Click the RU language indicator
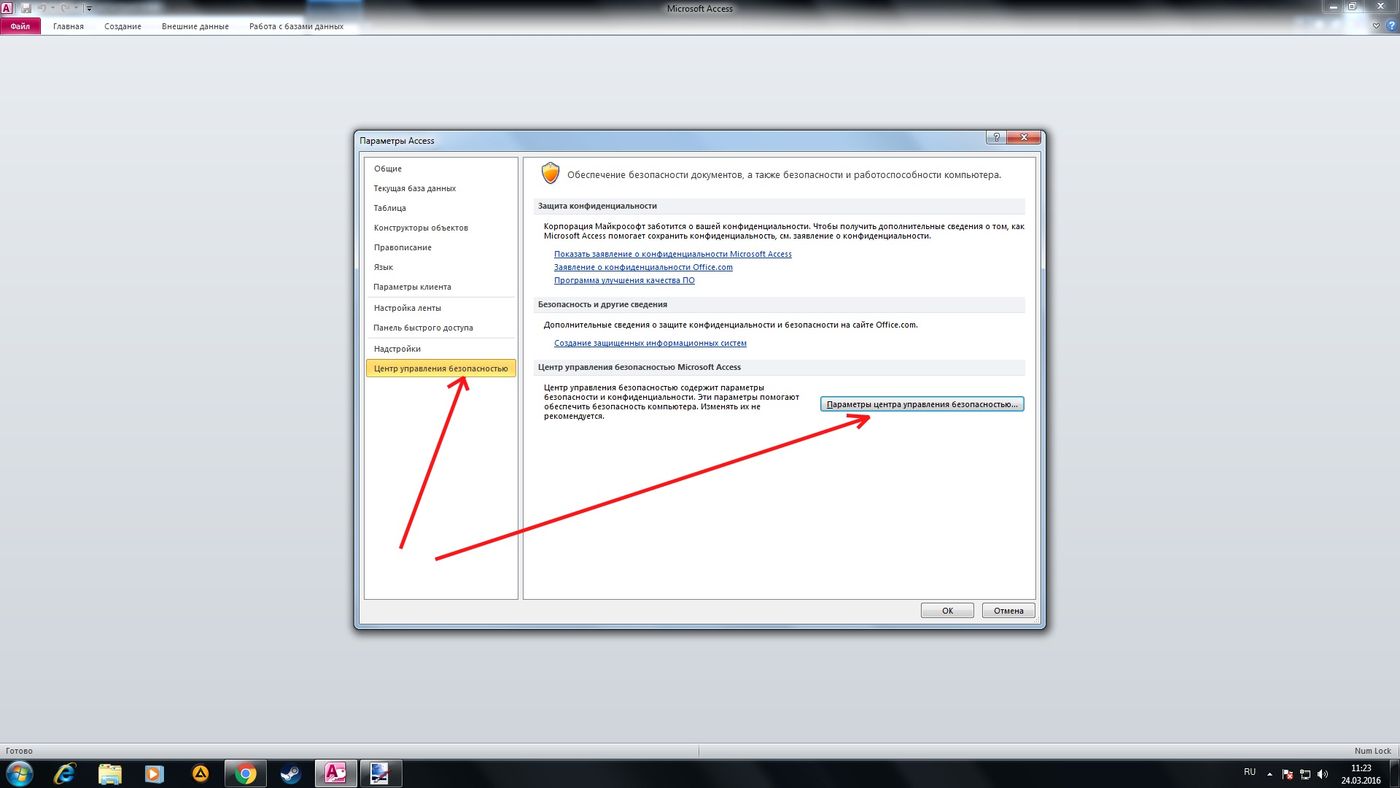Image resolution: width=1400 pixels, height=788 pixels. pyautogui.click(x=1250, y=772)
